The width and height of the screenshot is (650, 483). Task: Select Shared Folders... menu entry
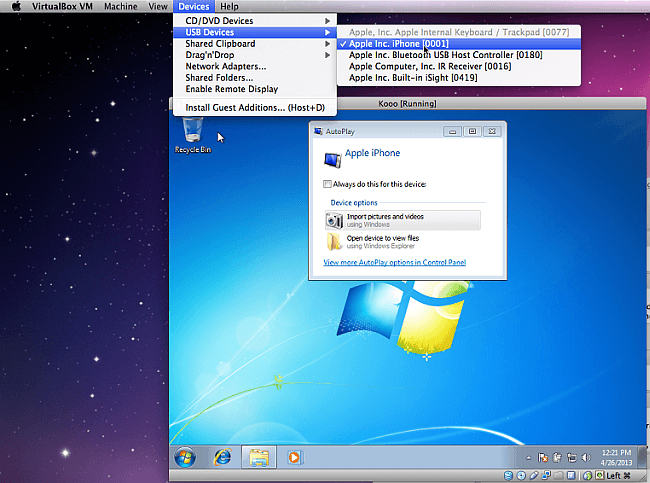click(255, 78)
